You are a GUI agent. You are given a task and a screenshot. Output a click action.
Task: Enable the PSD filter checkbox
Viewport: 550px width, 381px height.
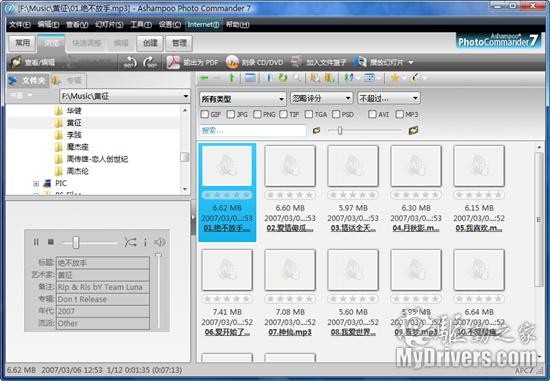tap(336, 114)
